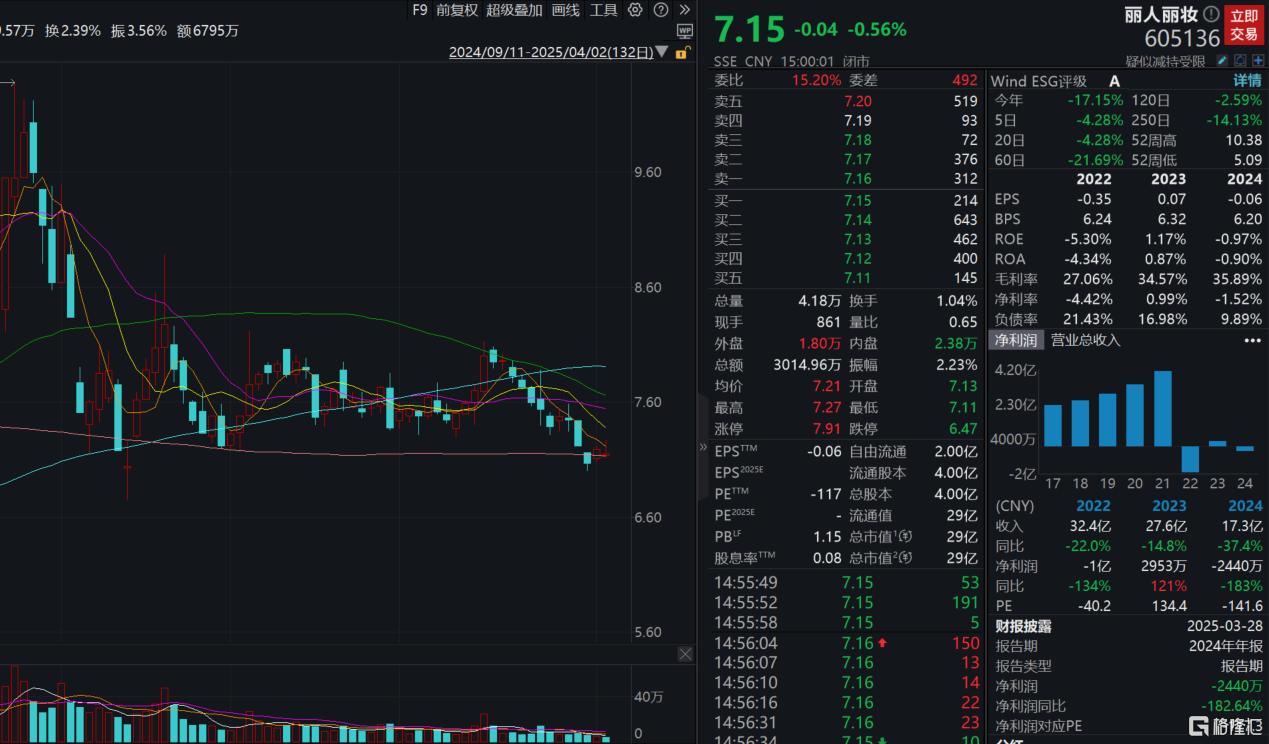Viewport: 1269px width, 744px height.
Task: Switch to 营业总收入 tab
Action: point(1085,340)
